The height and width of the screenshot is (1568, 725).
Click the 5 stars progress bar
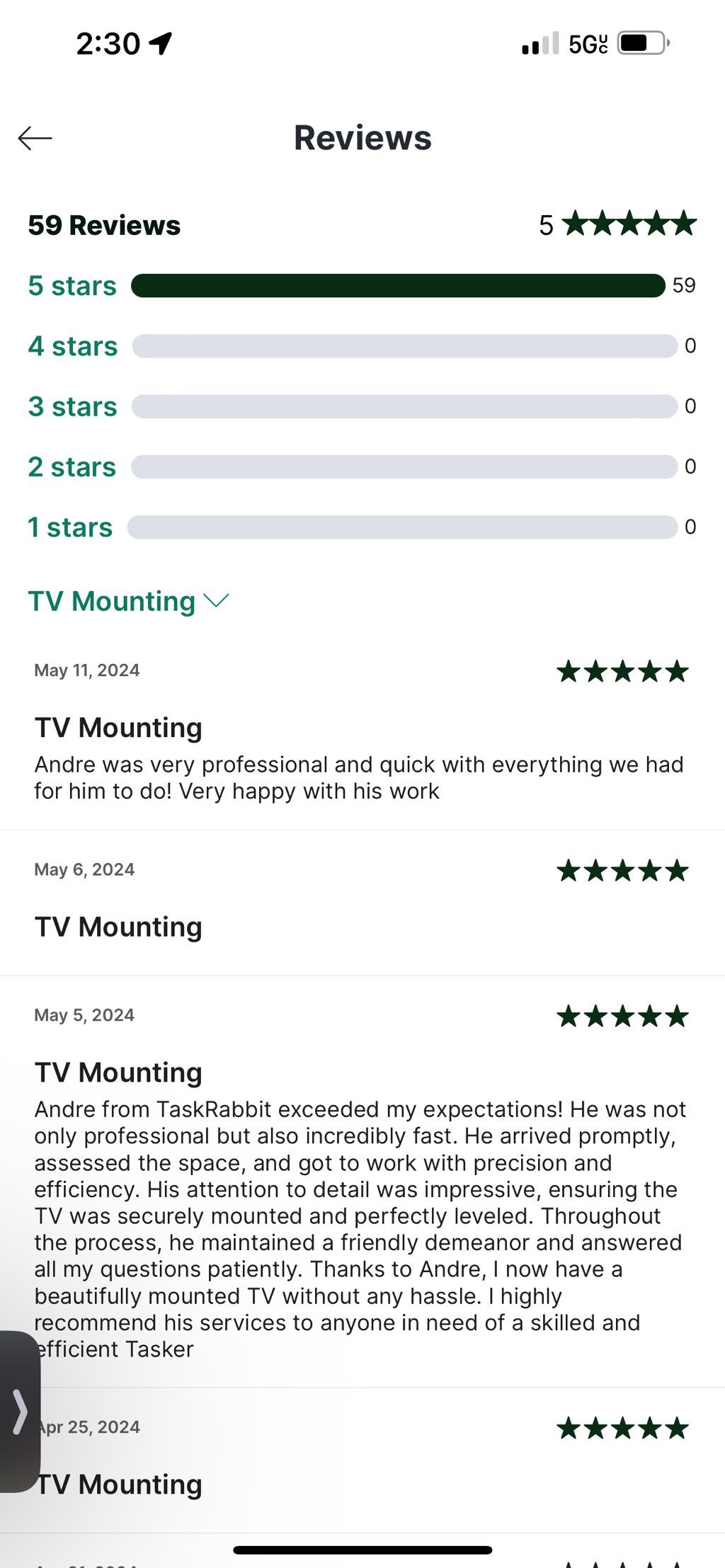tap(398, 286)
